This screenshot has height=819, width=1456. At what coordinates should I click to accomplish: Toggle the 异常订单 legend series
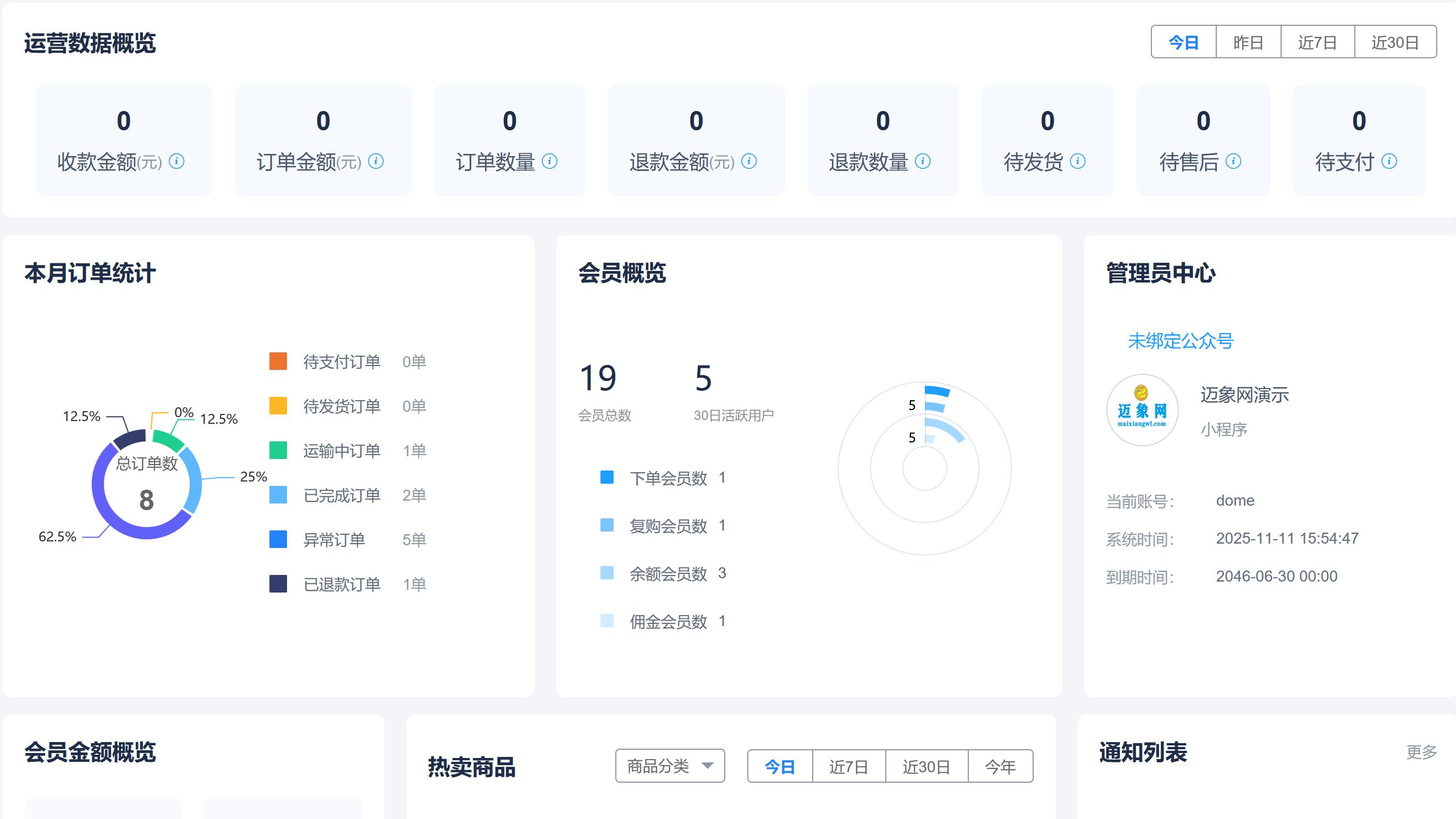click(334, 540)
